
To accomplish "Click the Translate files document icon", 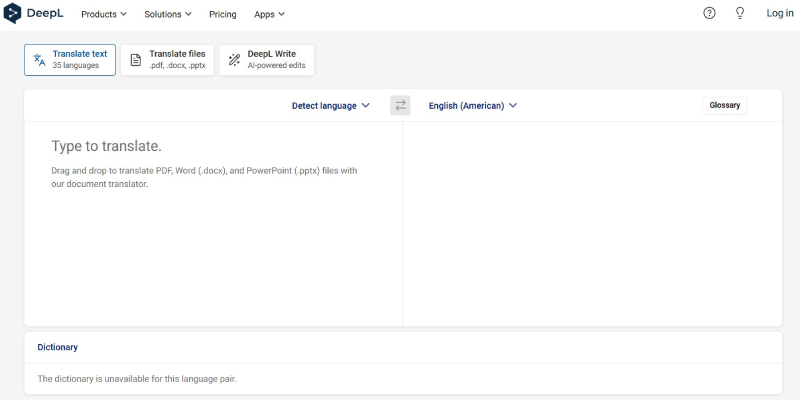I will pos(136,60).
